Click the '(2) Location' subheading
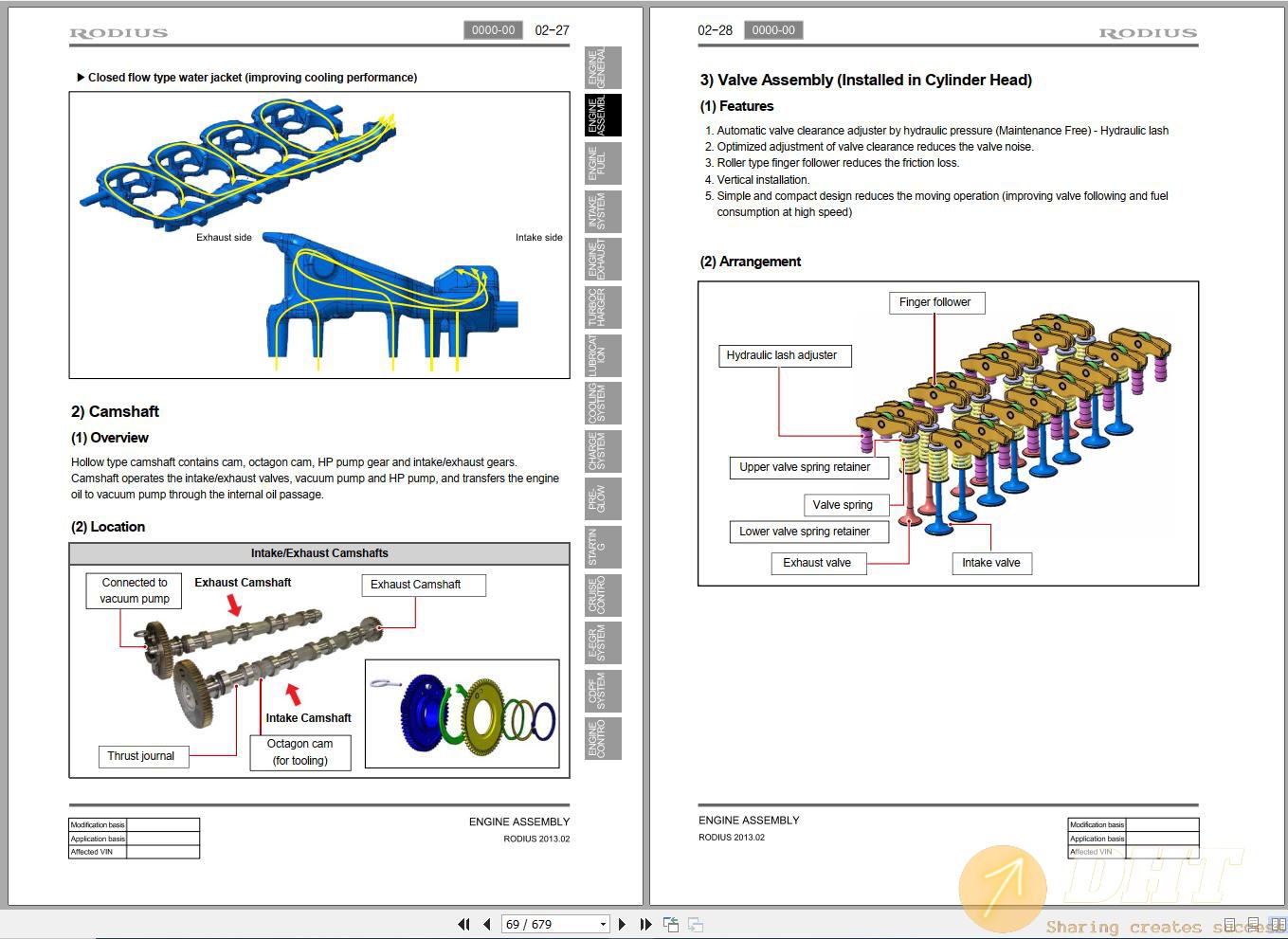This screenshot has width=1288, height=939. pos(108,527)
